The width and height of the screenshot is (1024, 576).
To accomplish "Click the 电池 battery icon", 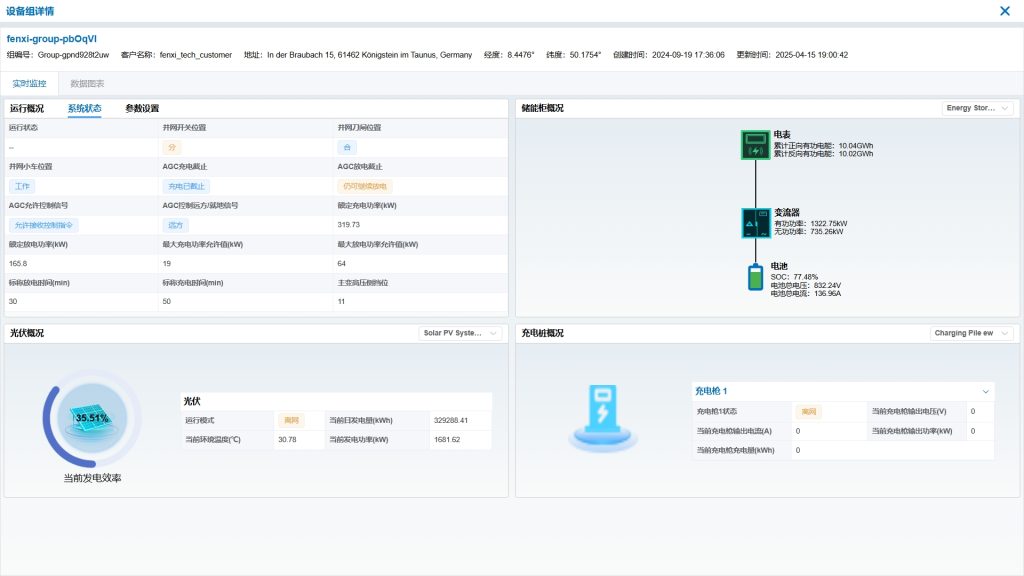I will coord(755,277).
